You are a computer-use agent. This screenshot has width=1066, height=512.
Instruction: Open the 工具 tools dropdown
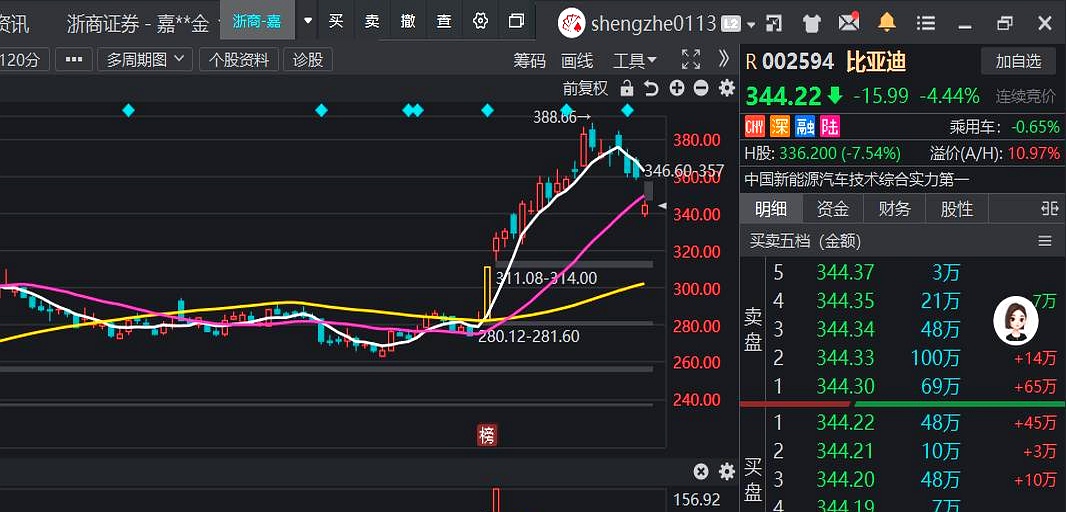tap(635, 61)
